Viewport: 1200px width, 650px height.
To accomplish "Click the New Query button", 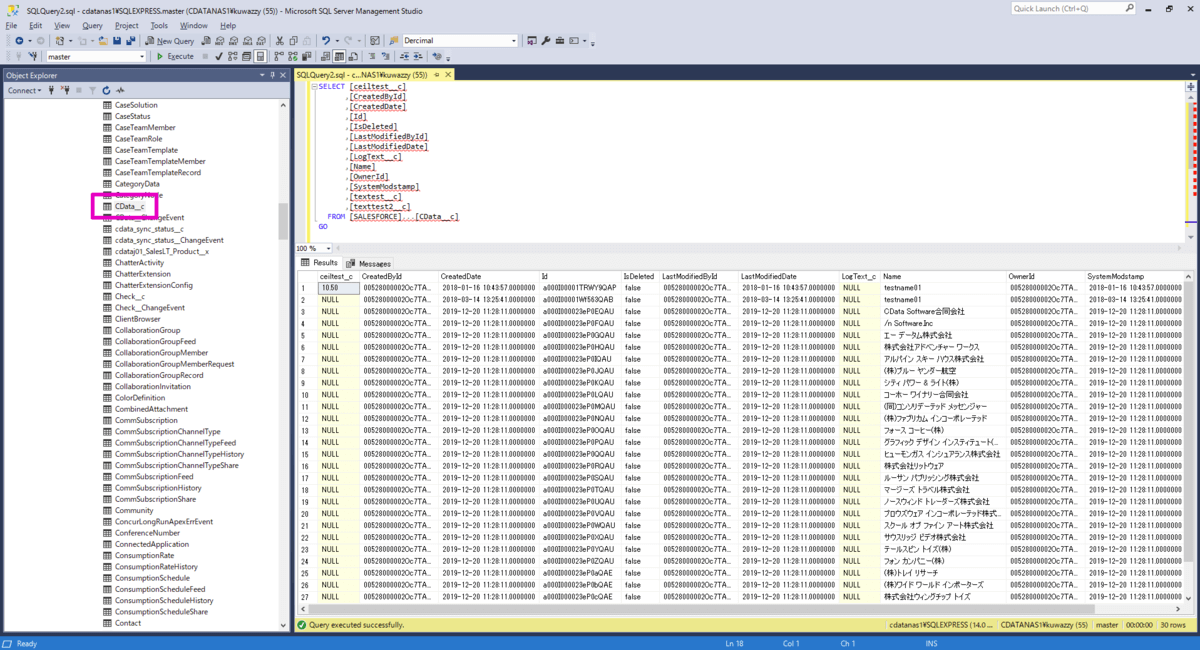I will (x=169, y=41).
